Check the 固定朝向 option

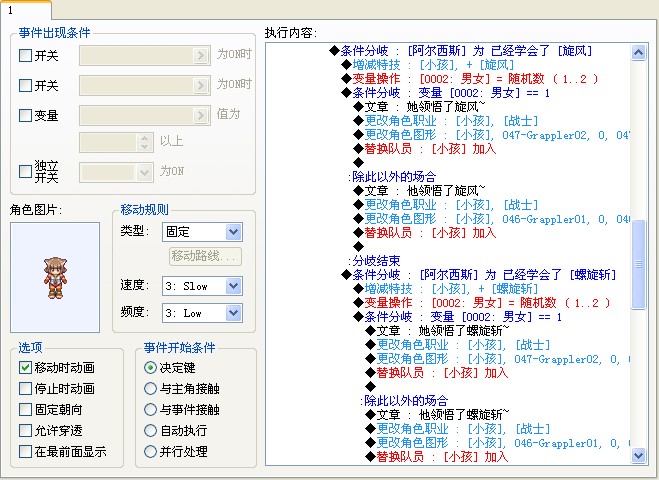26,409
